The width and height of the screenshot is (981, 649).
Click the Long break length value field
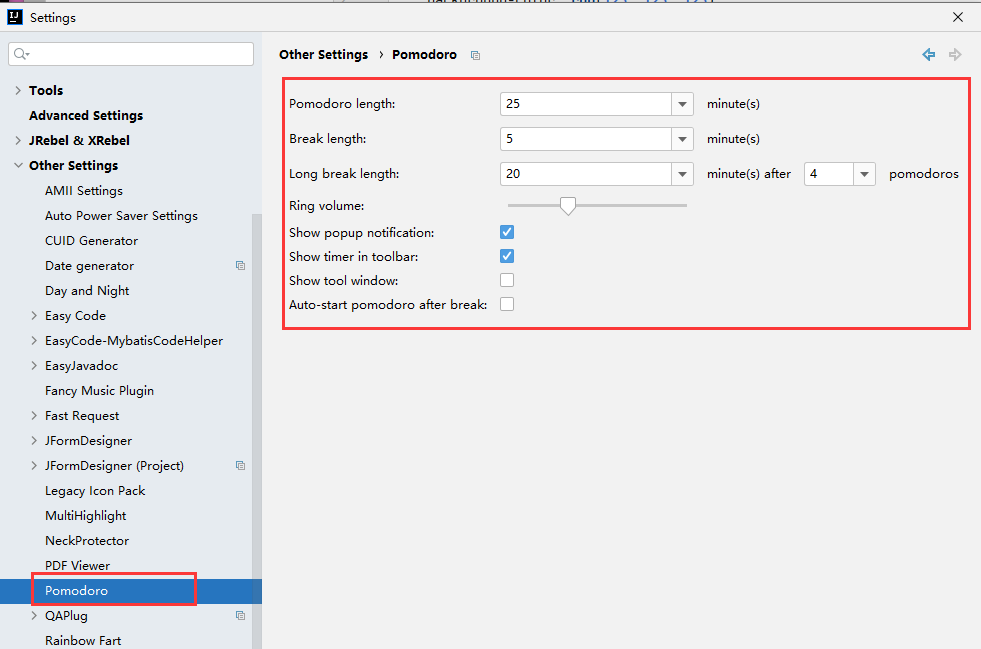tap(586, 174)
